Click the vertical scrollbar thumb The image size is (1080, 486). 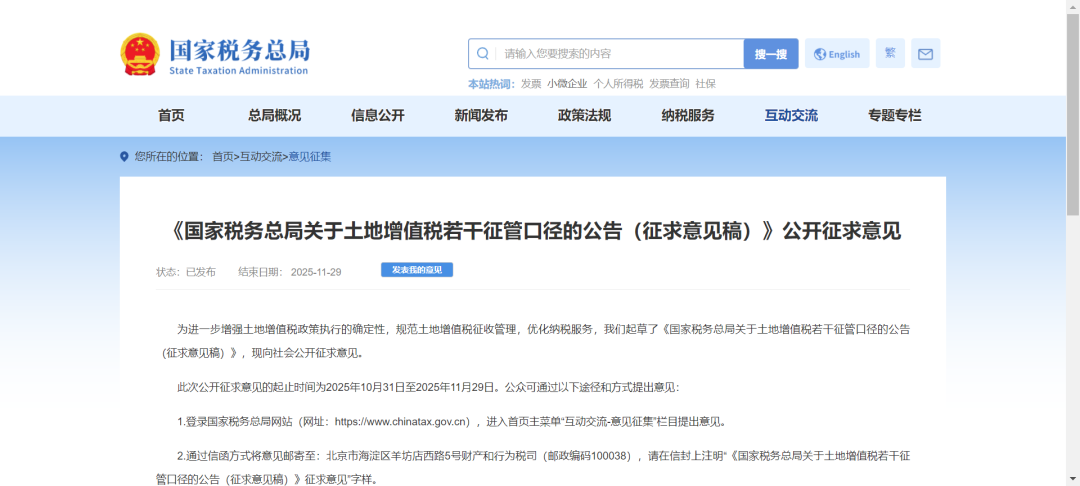(1072, 110)
